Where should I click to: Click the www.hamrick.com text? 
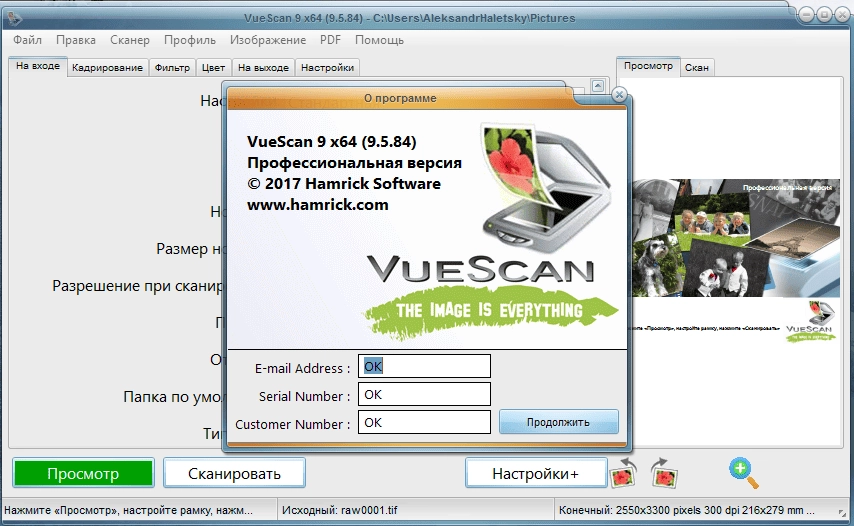pyautogui.click(x=318, y=205)
